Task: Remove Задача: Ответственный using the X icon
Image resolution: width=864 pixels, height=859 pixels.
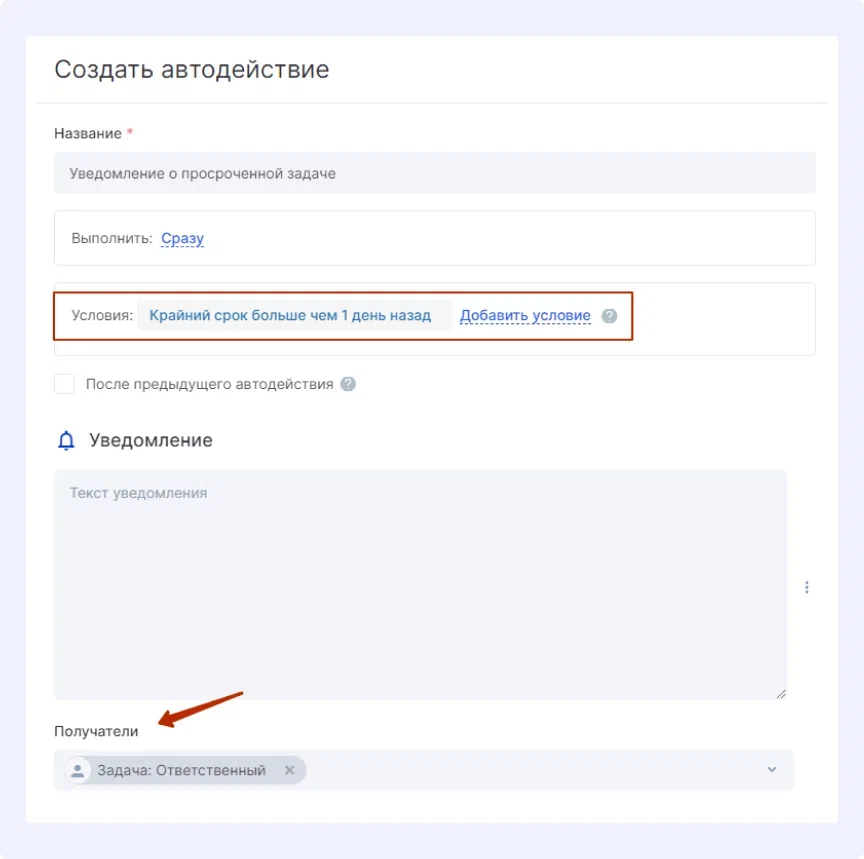Action: (x=289, y=770)
